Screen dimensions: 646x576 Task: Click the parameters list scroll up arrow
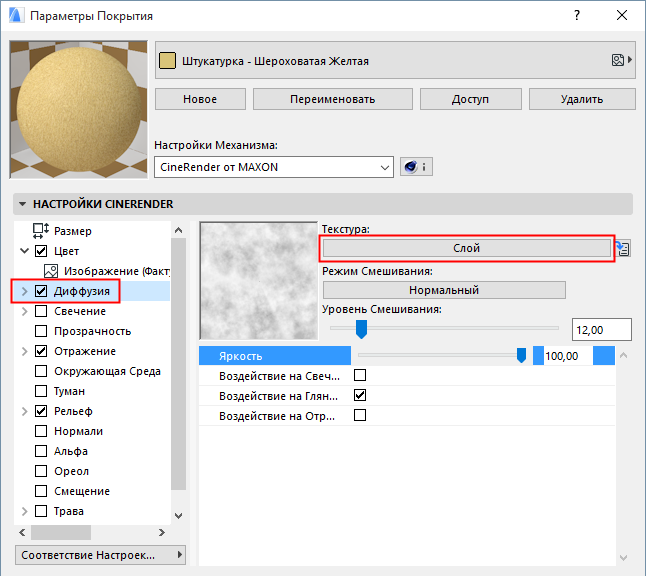(623, 355)
